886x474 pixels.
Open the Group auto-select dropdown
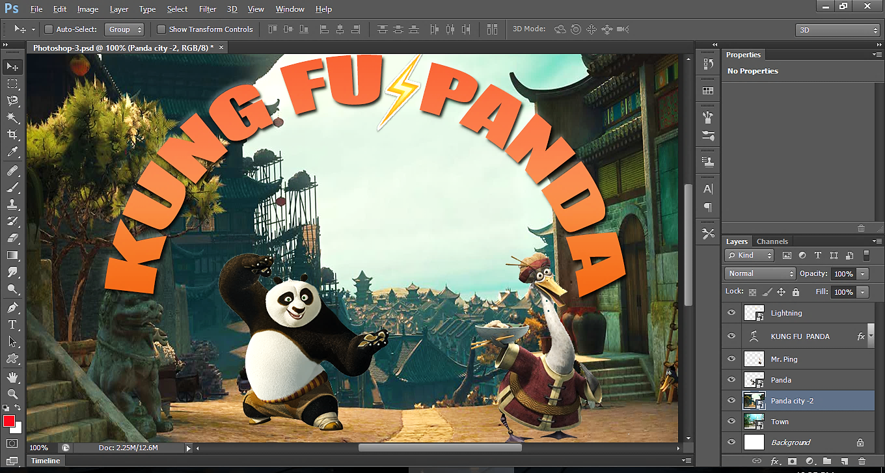click(124, 29)
